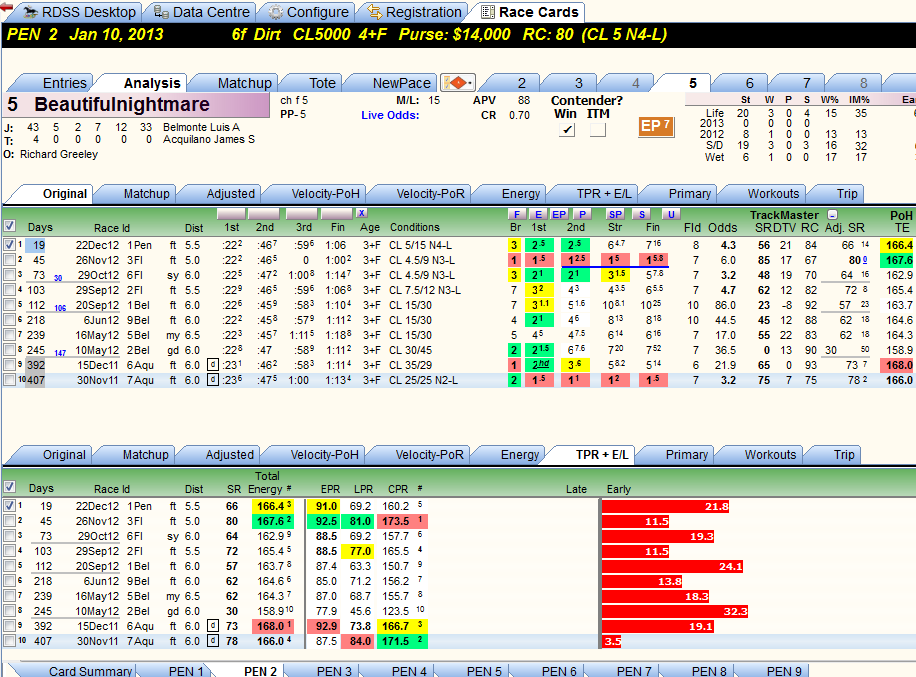The width and height of the screenshot is (916, 677).
Task: Toggle the lower TPR table header checkbox
Action: tap(9, 487)
